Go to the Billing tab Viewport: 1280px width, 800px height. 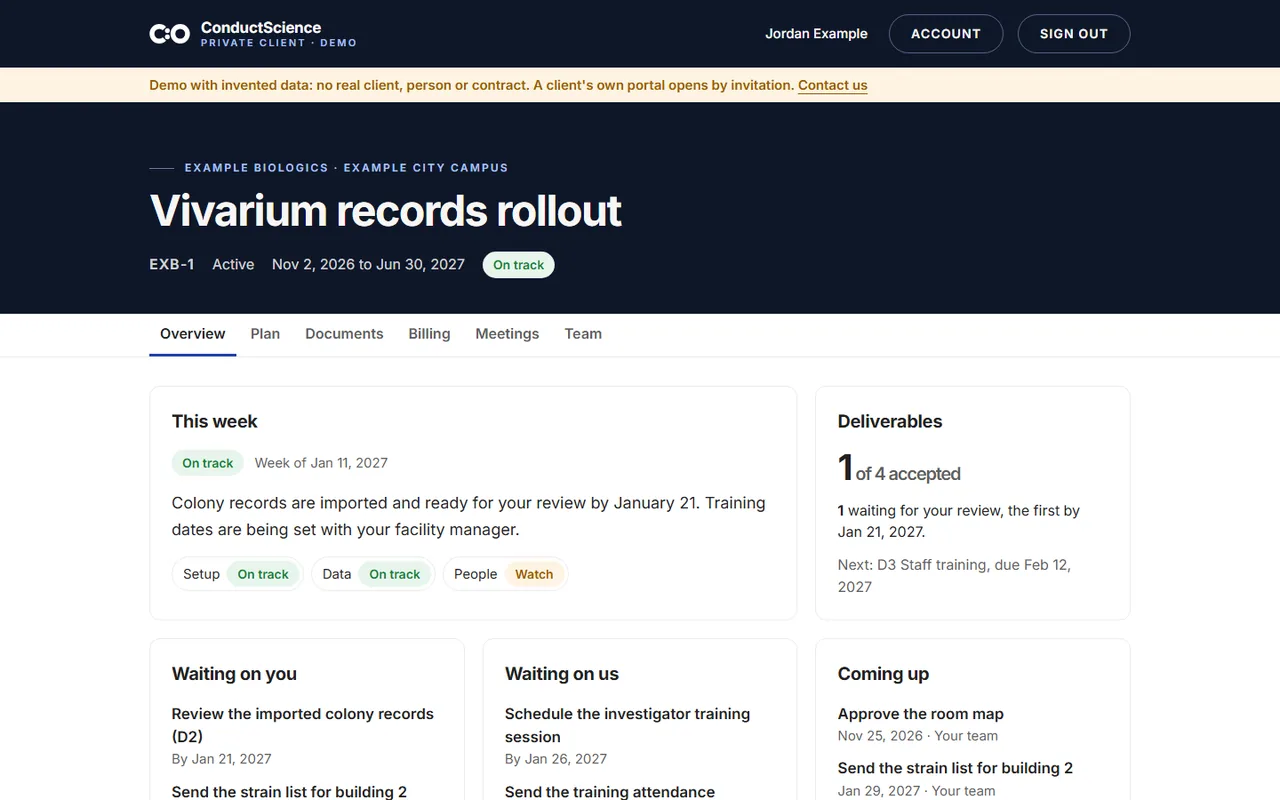(429, 334)
